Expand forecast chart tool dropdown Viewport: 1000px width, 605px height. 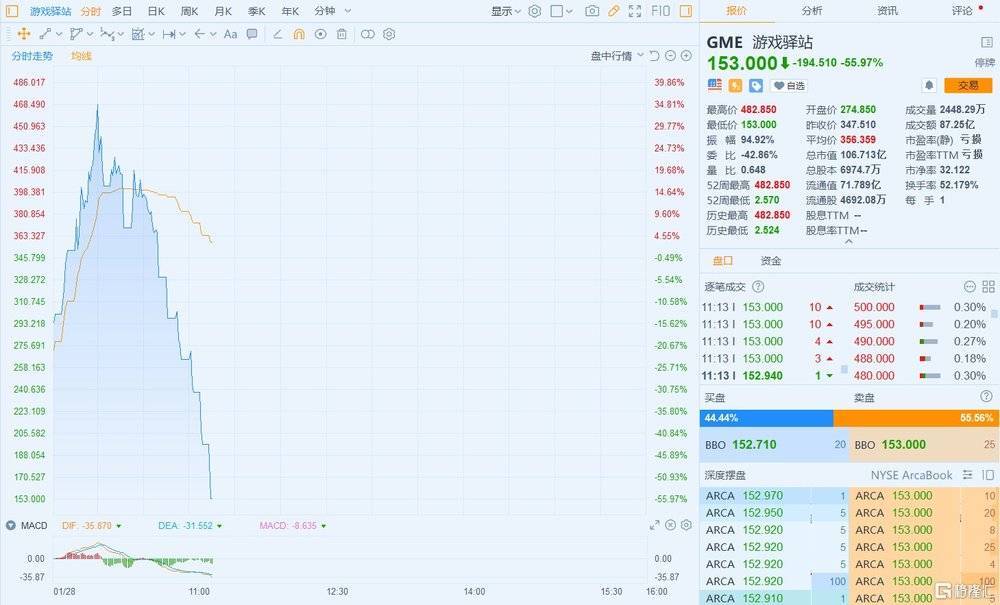coord(152,34)
